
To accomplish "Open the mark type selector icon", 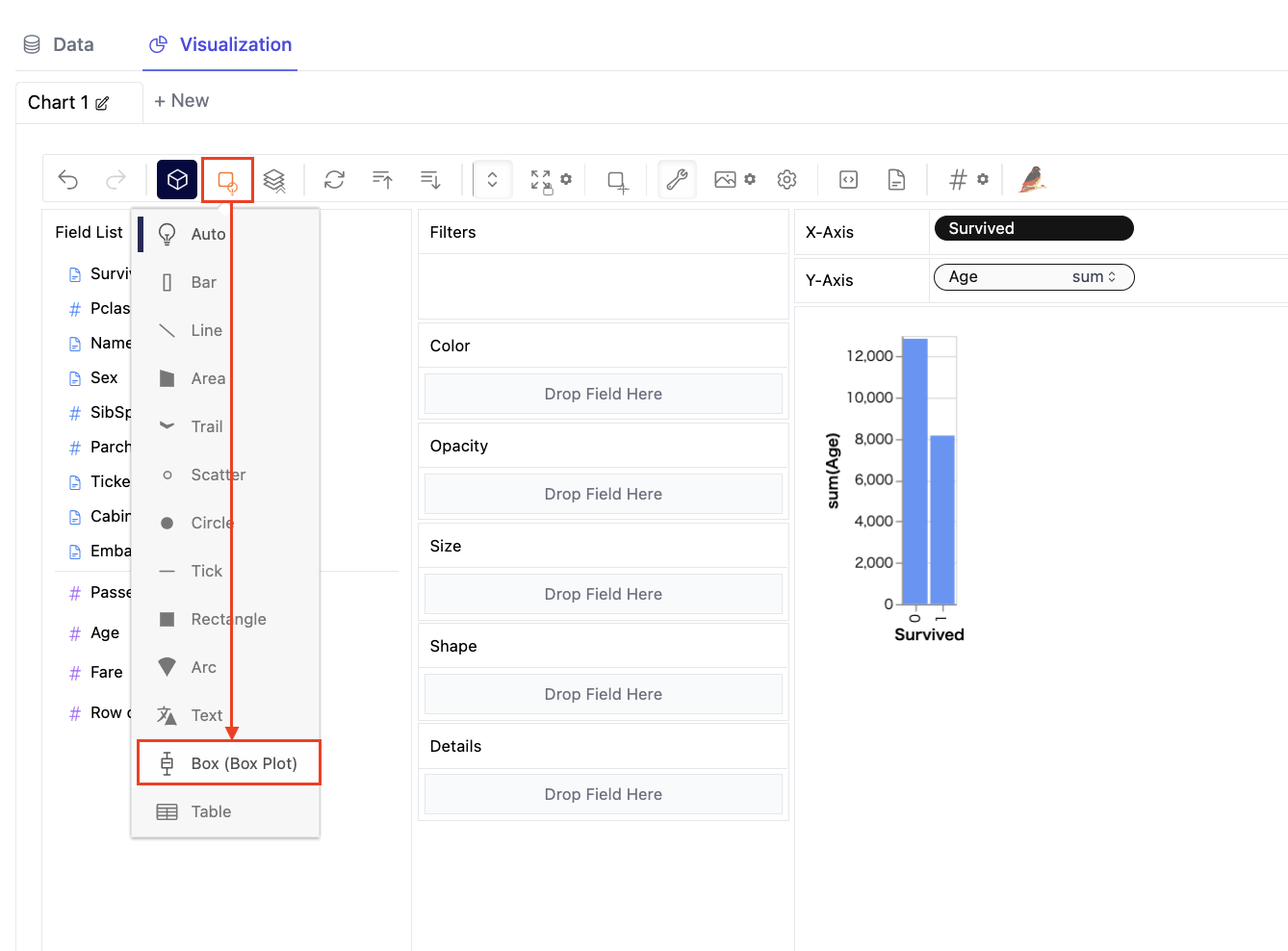I will click(x=227, y=181).
